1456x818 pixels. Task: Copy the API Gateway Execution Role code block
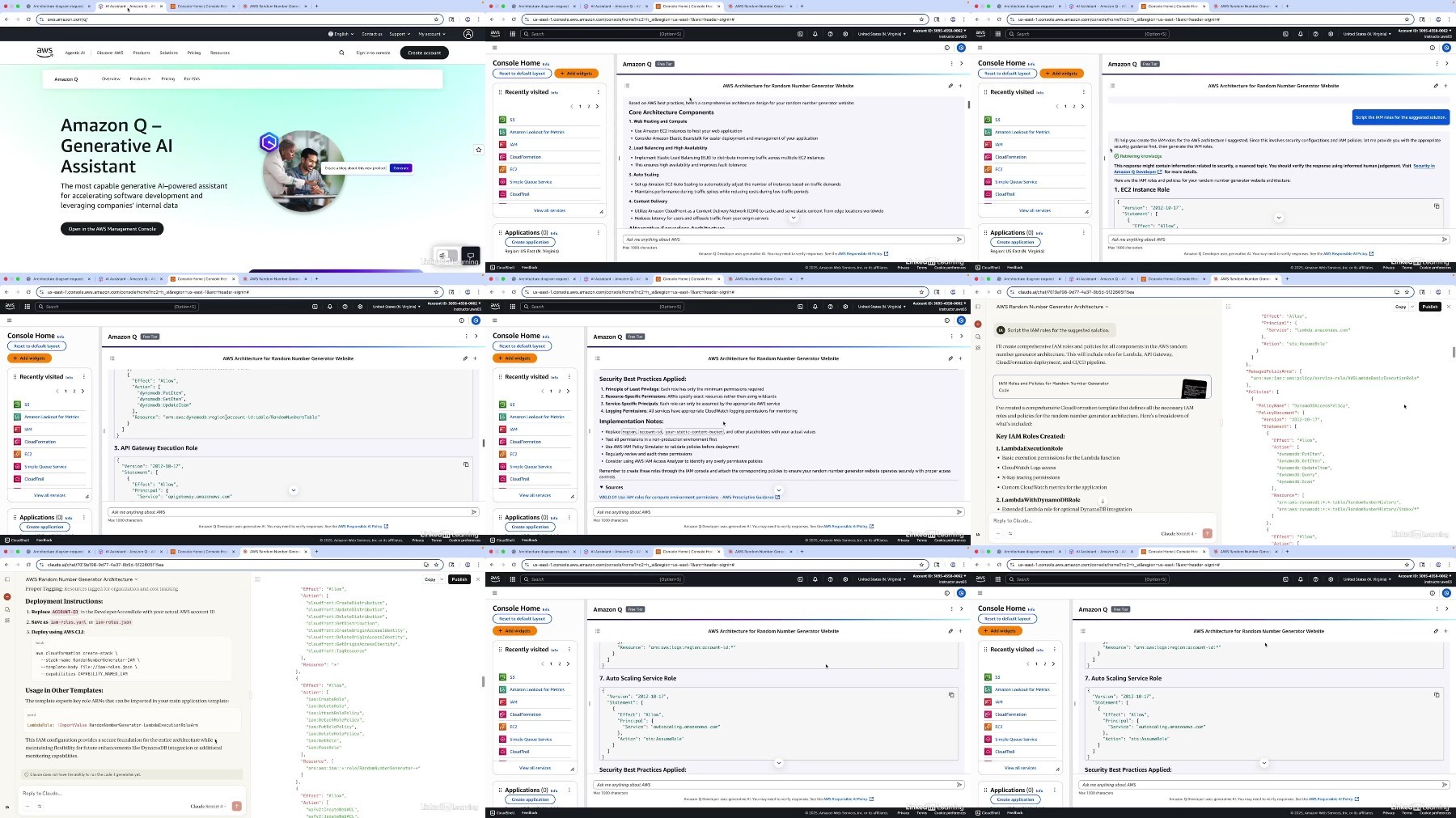coord(466,464)
